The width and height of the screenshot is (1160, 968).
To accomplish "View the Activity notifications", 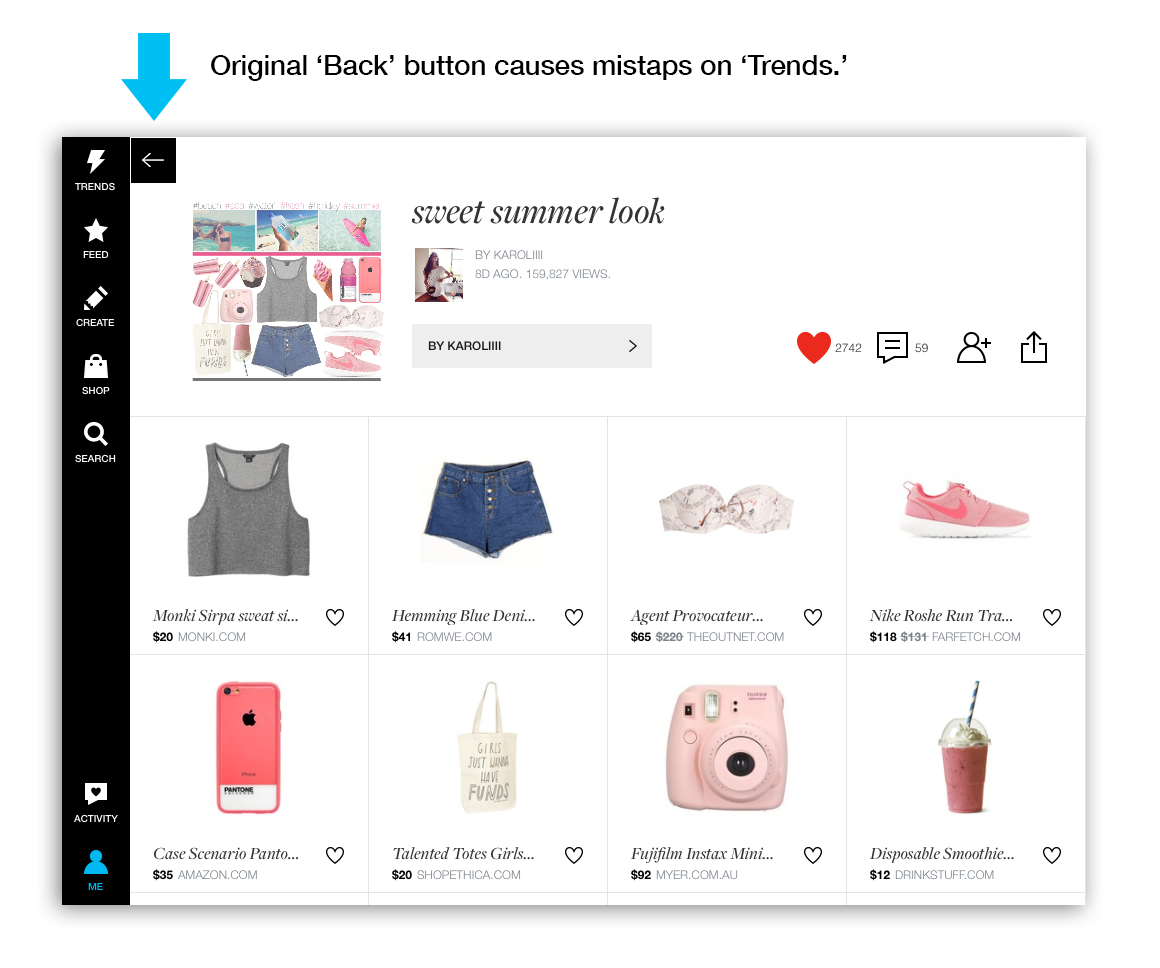I will pos(95,802).
